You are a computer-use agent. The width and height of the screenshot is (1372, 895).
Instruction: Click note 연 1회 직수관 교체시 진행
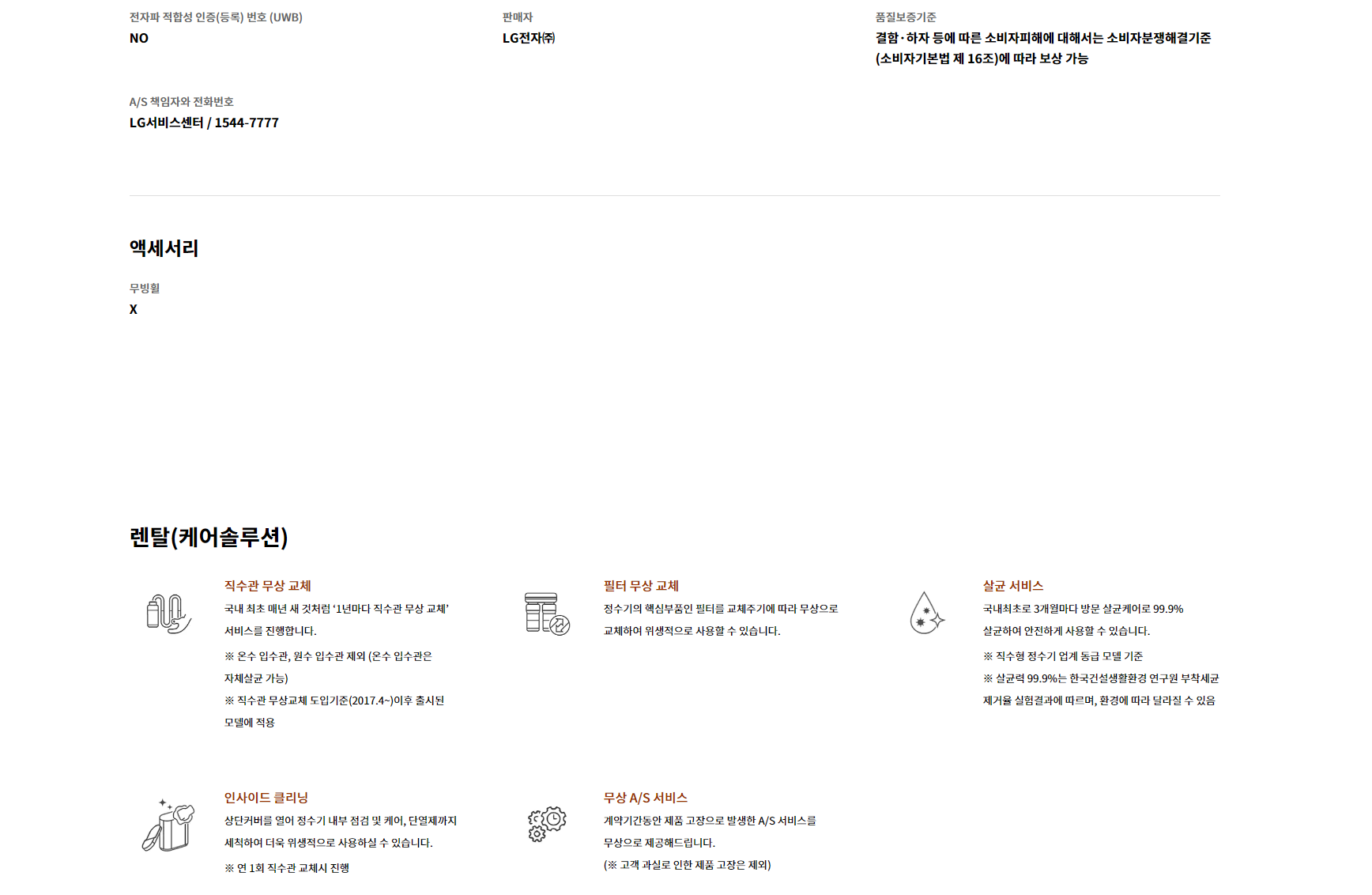[x=287, y=868]
